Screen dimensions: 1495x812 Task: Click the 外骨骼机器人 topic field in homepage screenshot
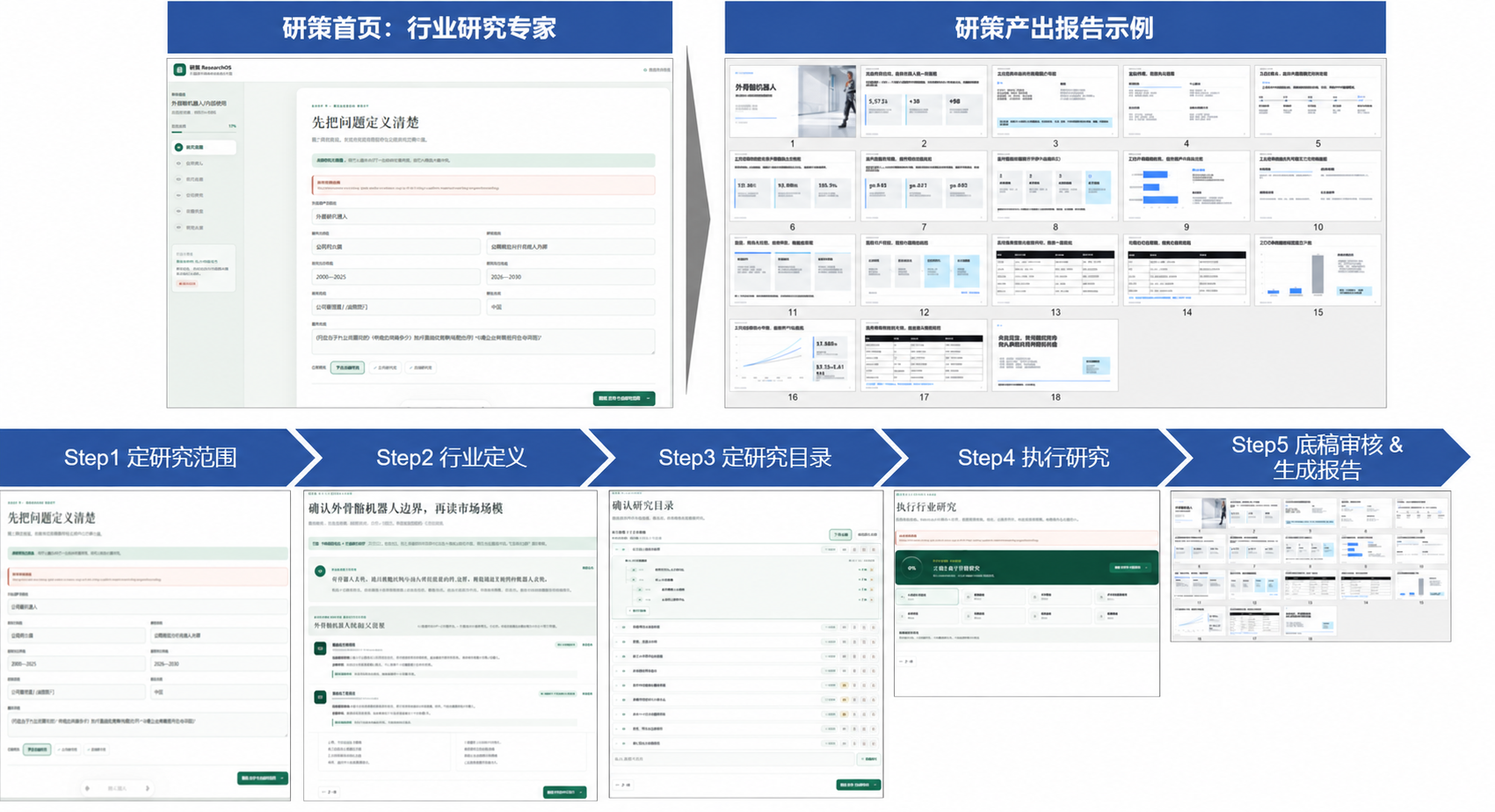[x=483, y=216]
